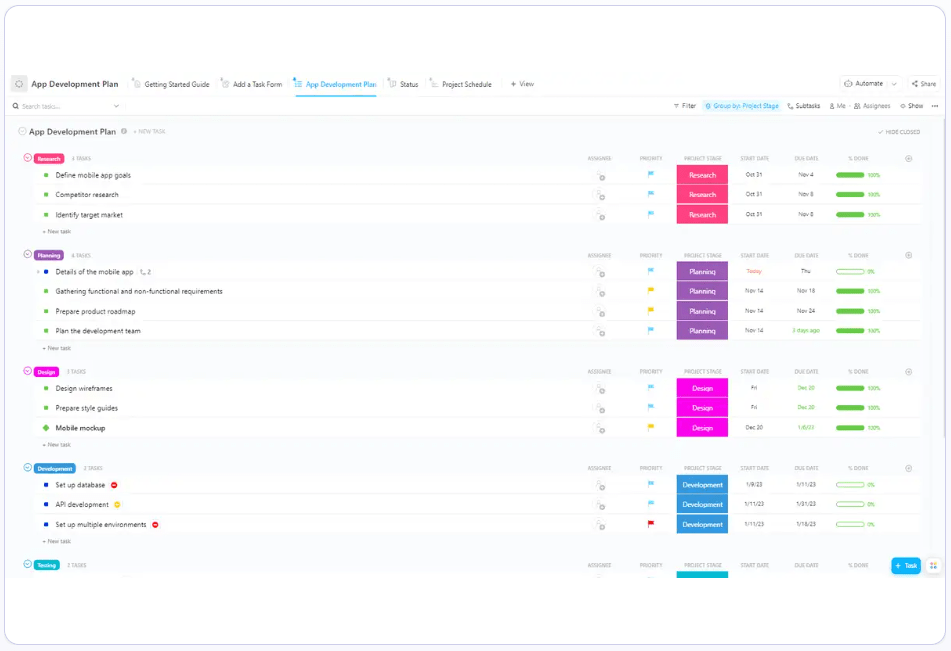This screenshot has height=651, width=951.
Task: Collapse the App Development Plan list
Action: coord(22,131)
